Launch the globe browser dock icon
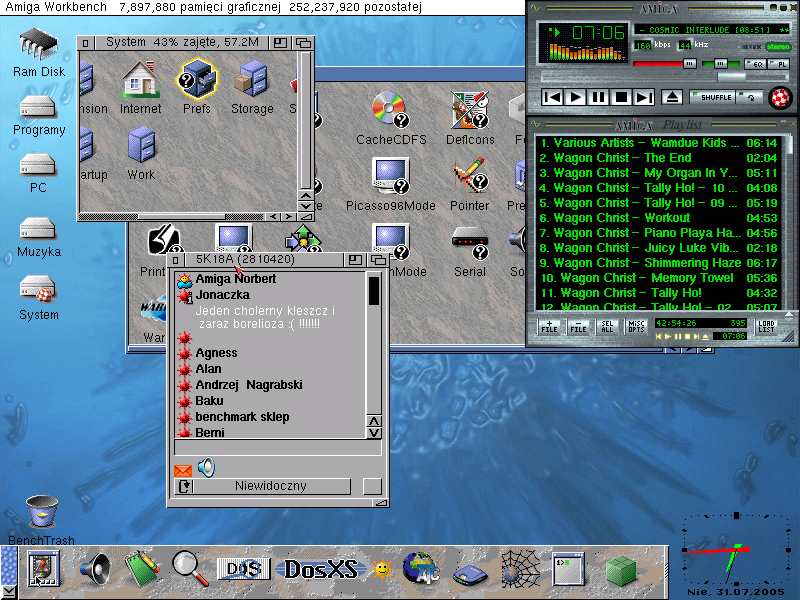 [420, 568]
